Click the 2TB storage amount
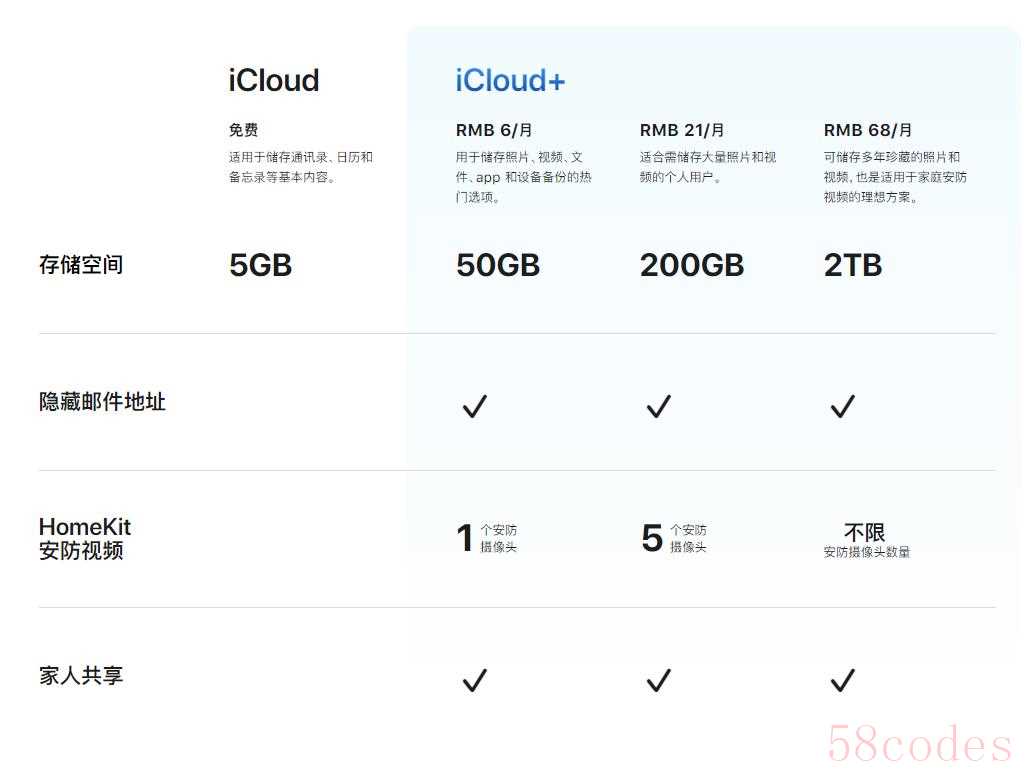 853,265
